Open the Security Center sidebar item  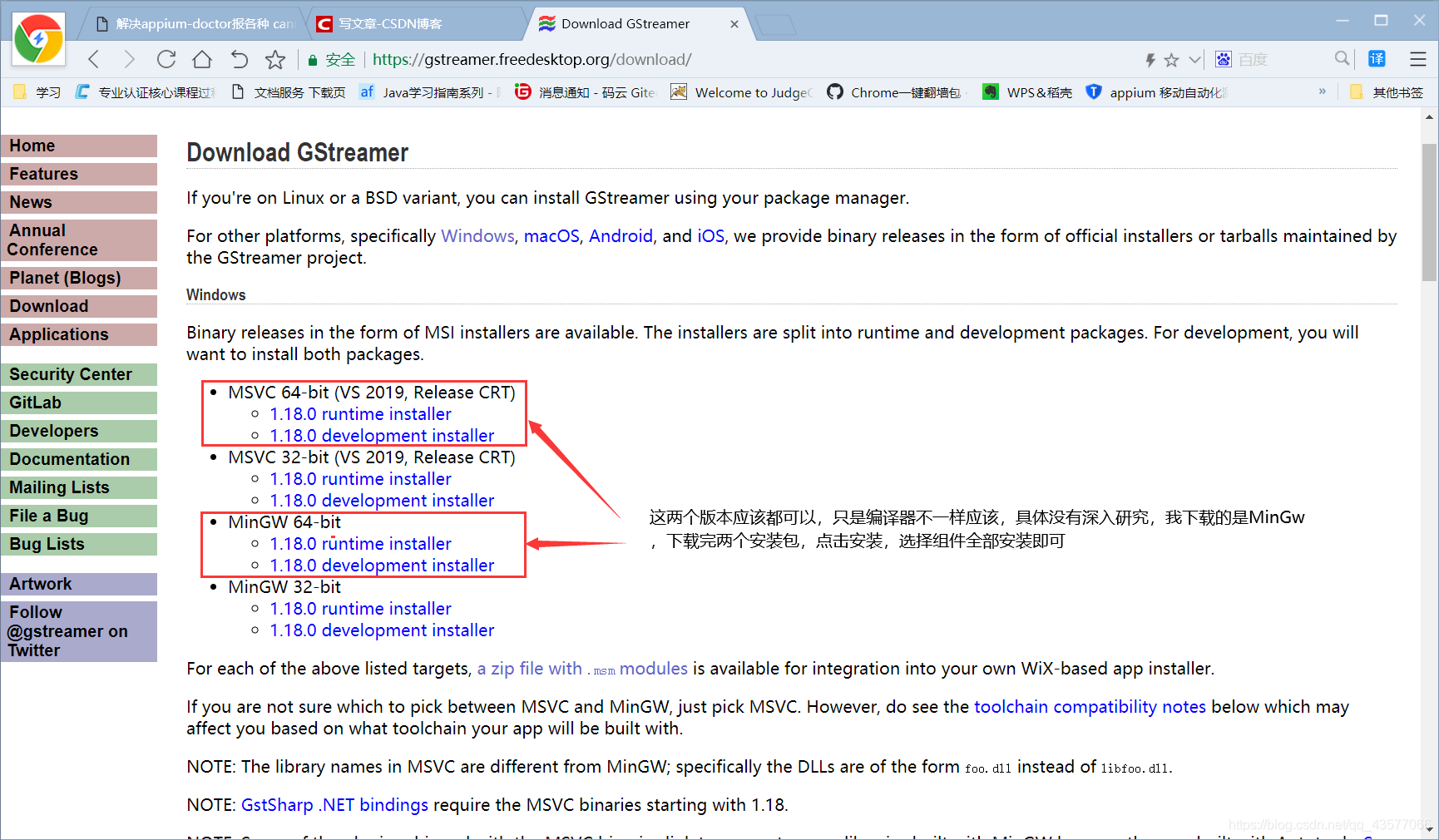79,374
